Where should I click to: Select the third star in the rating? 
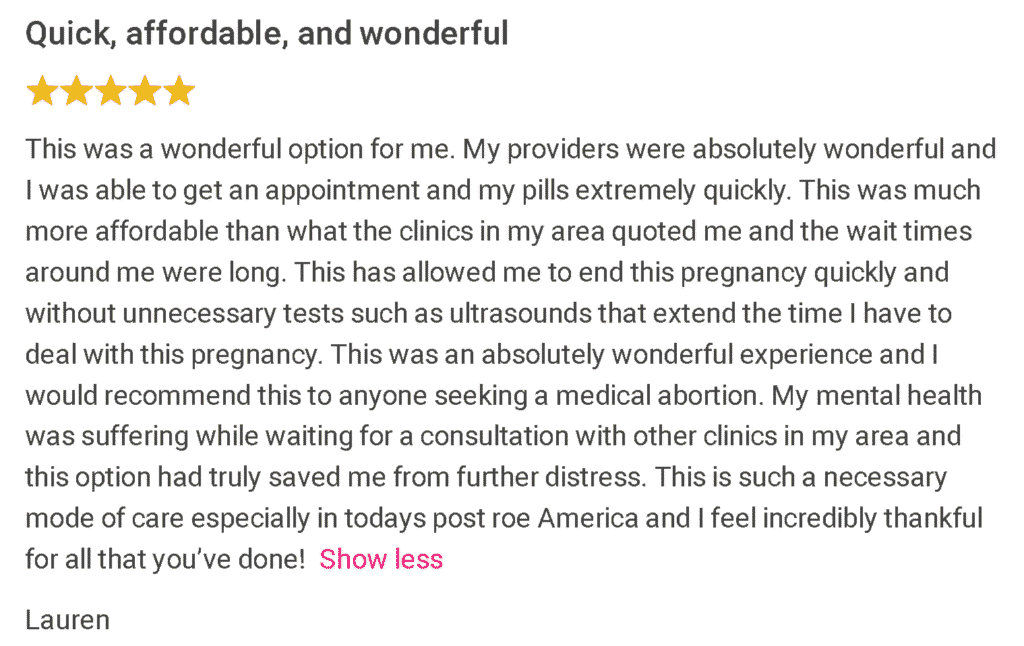pos(110,91)
